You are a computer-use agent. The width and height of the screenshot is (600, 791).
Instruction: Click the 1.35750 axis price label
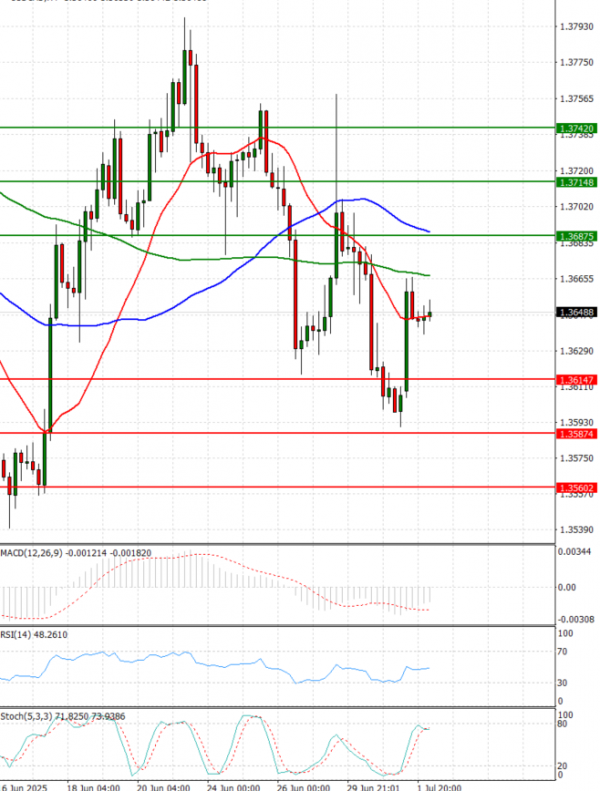[577, 458]
